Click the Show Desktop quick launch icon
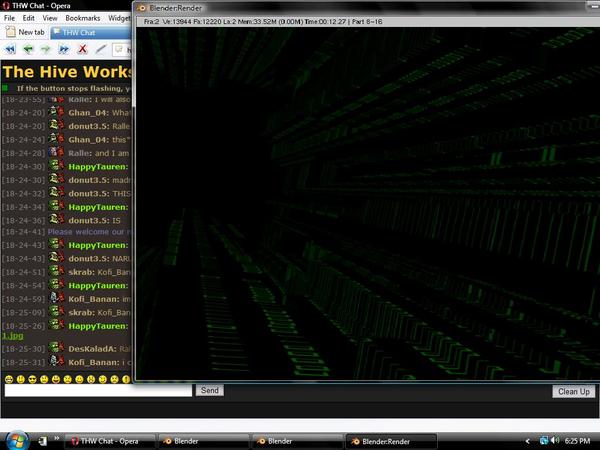The height and width of the screenshot is (450, 600). click(x=42, y=441)
